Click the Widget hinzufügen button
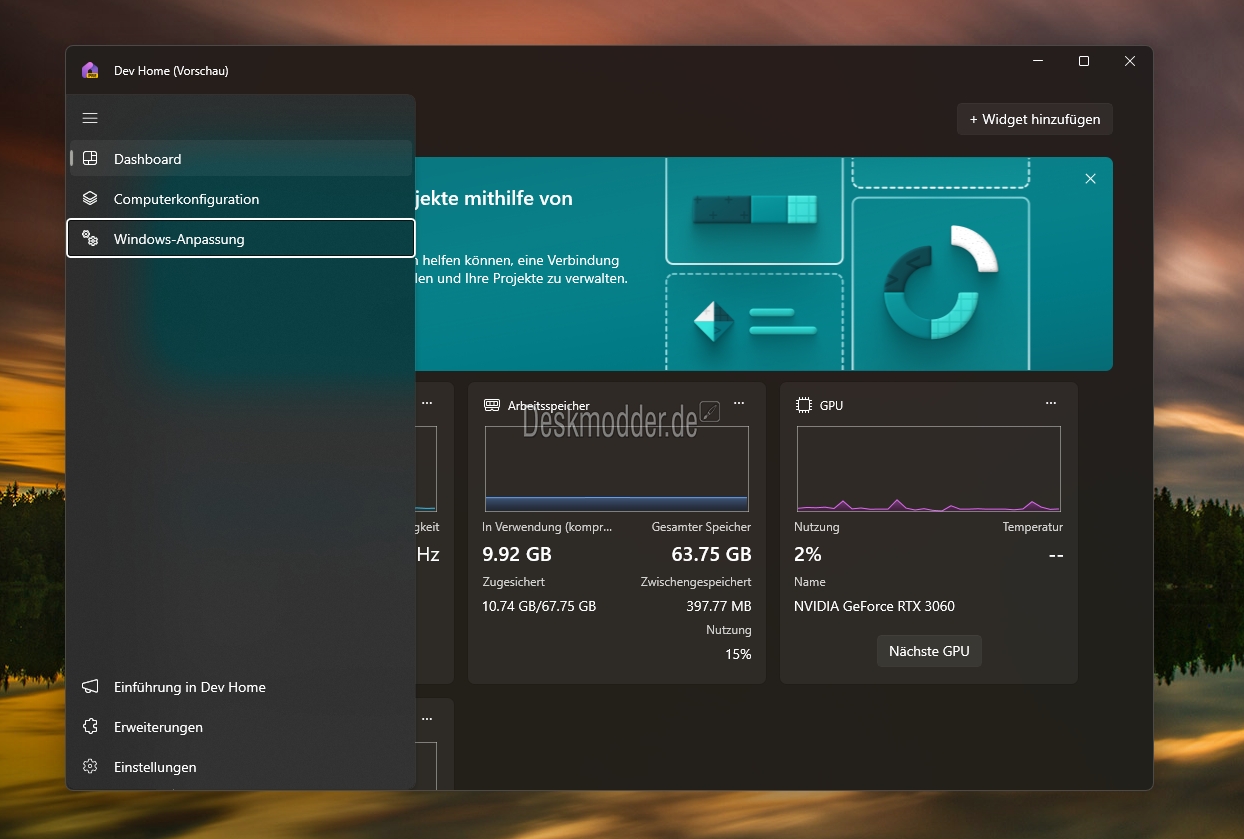Screen dimensions: 1244x839 [1034, 119]
